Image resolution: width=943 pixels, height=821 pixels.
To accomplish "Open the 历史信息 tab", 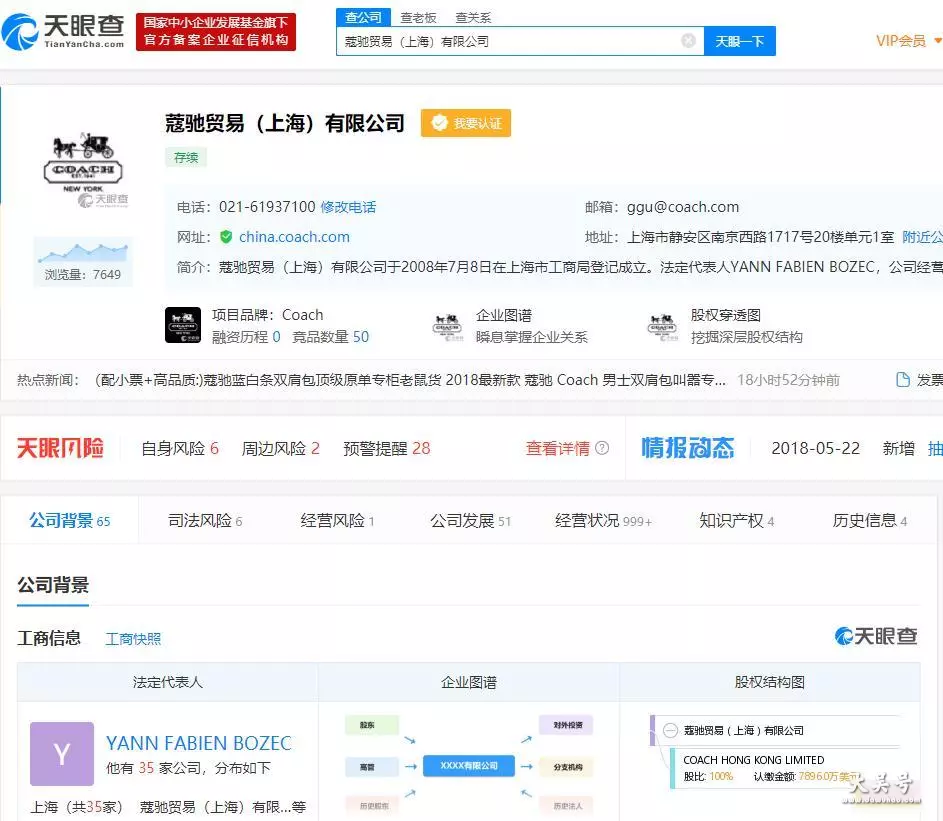I will tap(870, 520).
